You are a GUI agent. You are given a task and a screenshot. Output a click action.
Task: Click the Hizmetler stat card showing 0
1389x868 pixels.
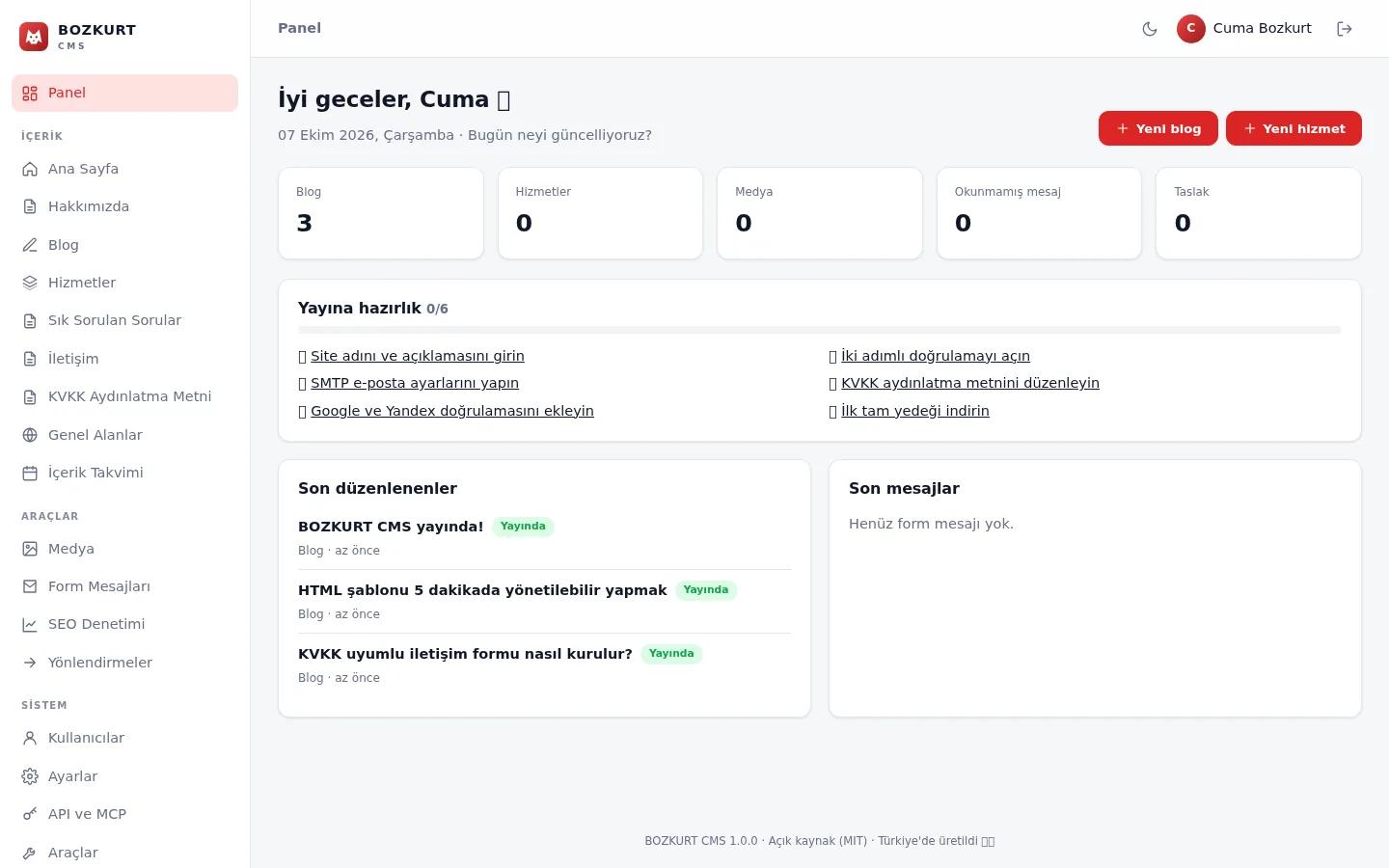tap(600, 213)
